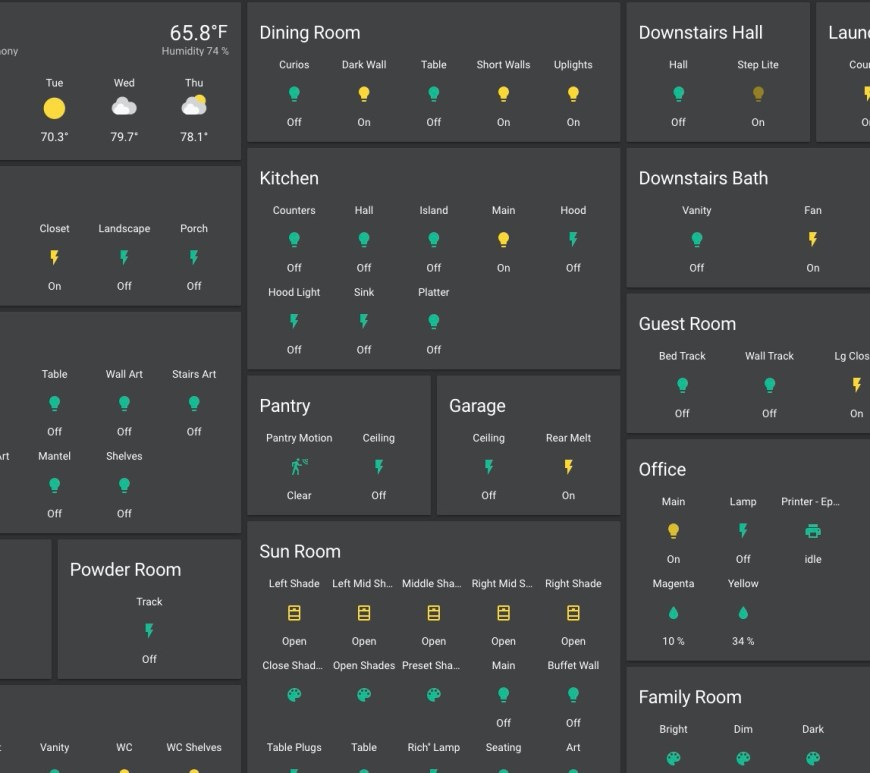Open the Yellow ink level droplet
870x773 pixels.
tap(743, 613)
